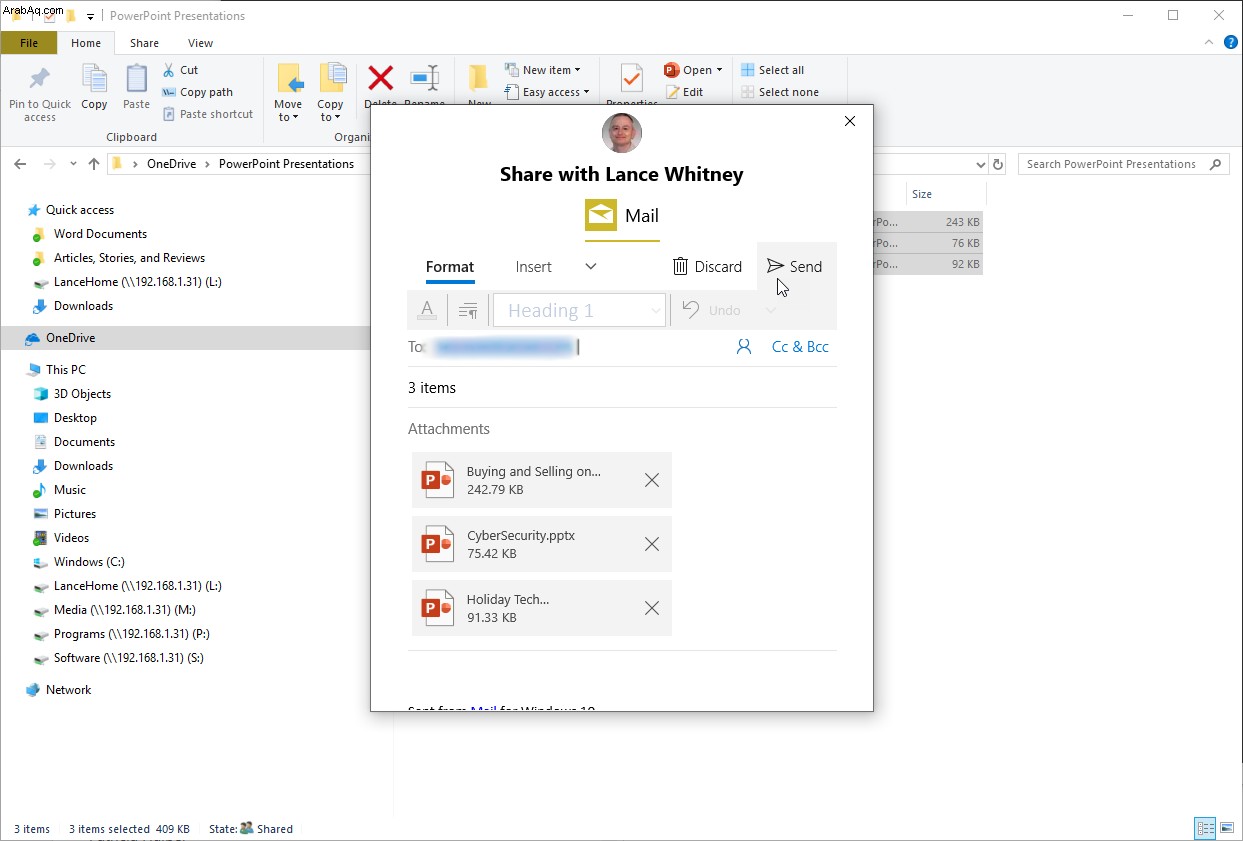Expand more tabs chevron next to Insert
1243x841 pixels.
(x=591, y=266)
